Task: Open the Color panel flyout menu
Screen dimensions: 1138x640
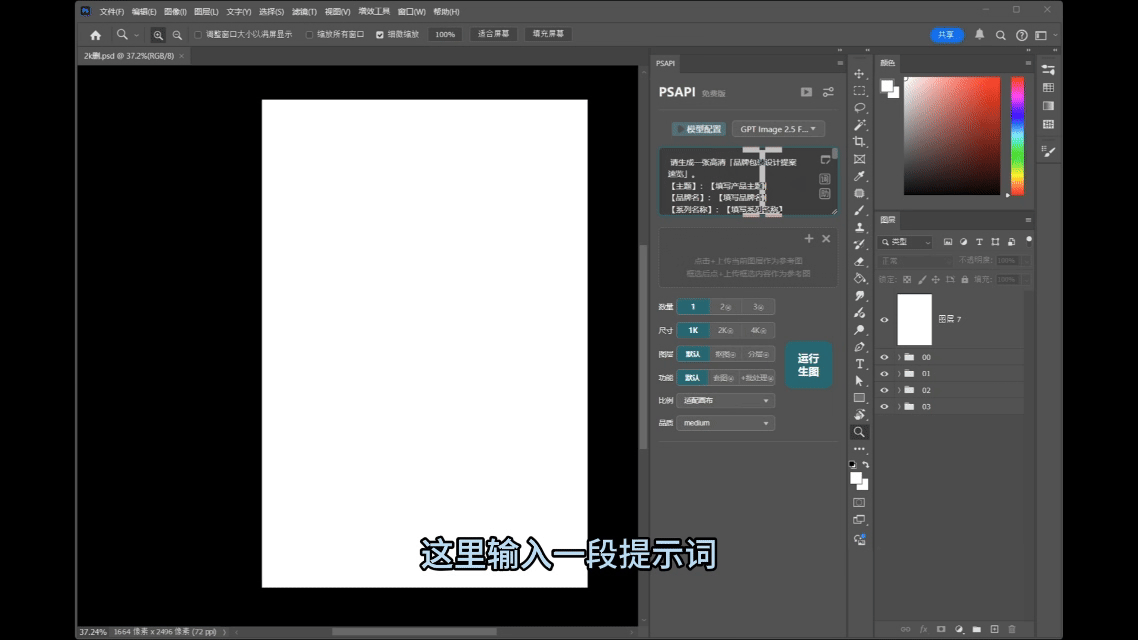Action: coord(1028,63)
